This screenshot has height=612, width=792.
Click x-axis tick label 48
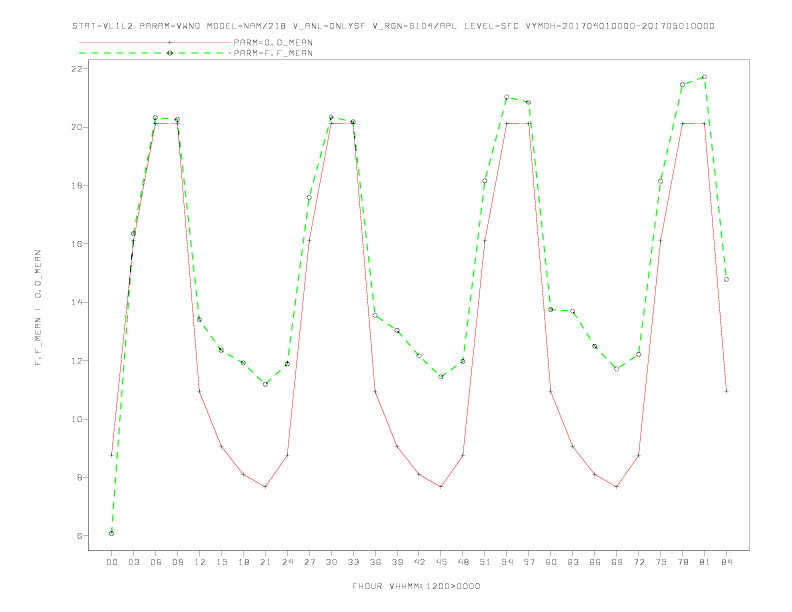(463, 562)
